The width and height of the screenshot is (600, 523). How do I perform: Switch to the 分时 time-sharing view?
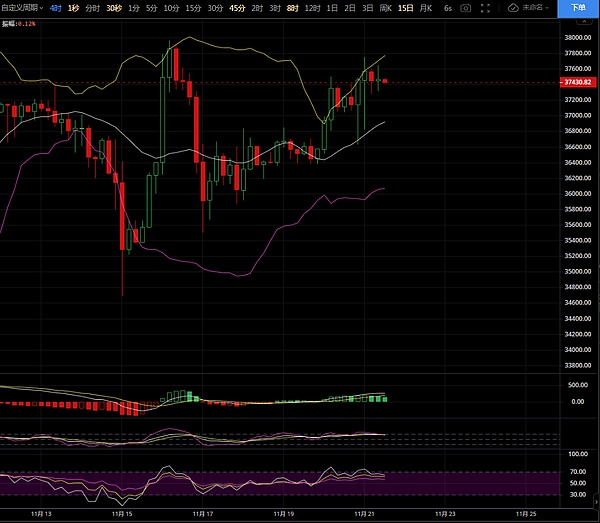(92, 7)
